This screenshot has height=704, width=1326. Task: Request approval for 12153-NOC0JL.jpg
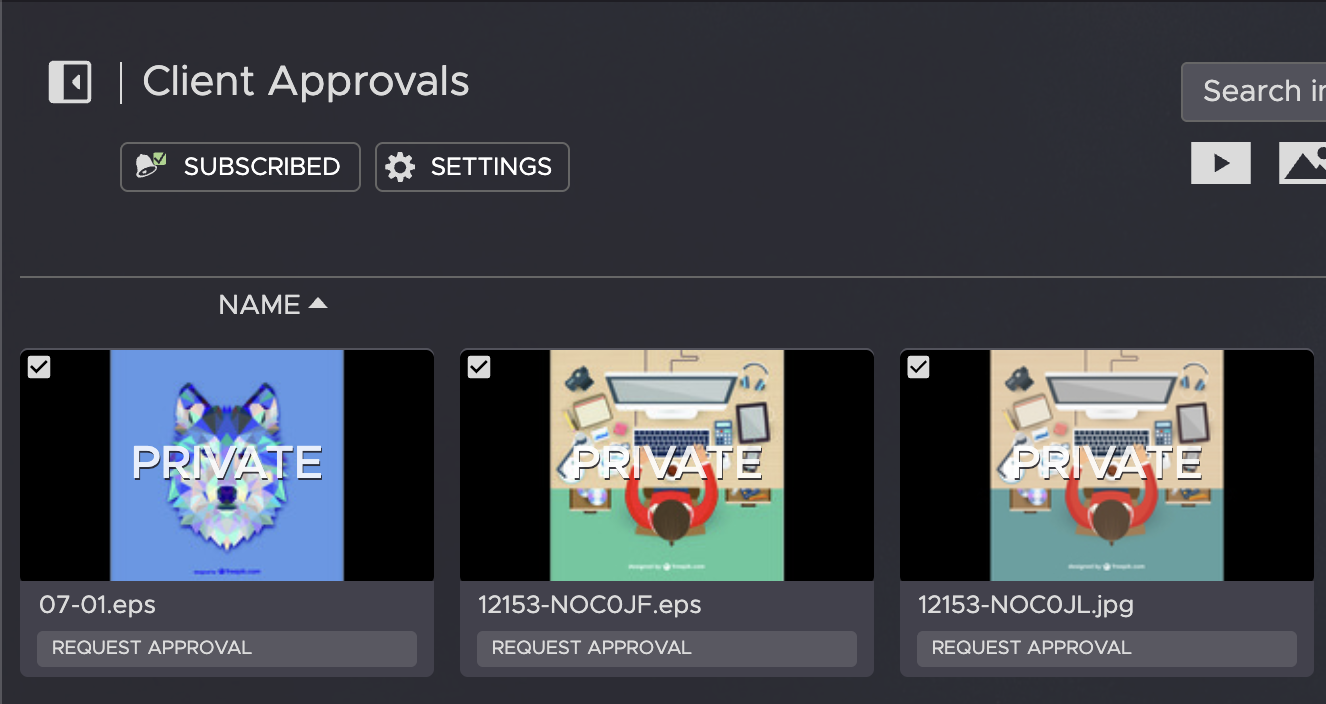click(1107, 648)
